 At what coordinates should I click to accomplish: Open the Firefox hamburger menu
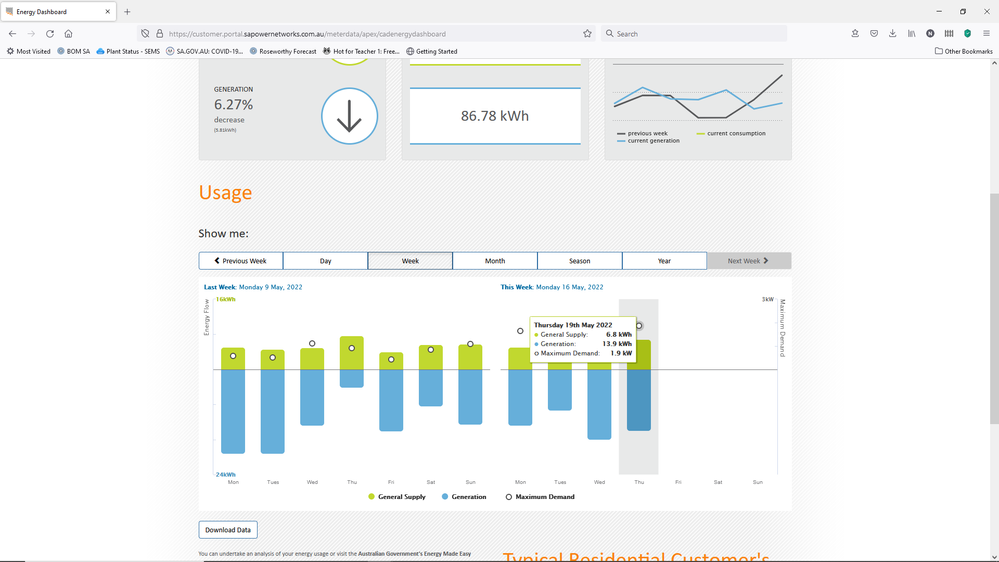[986, 34]
